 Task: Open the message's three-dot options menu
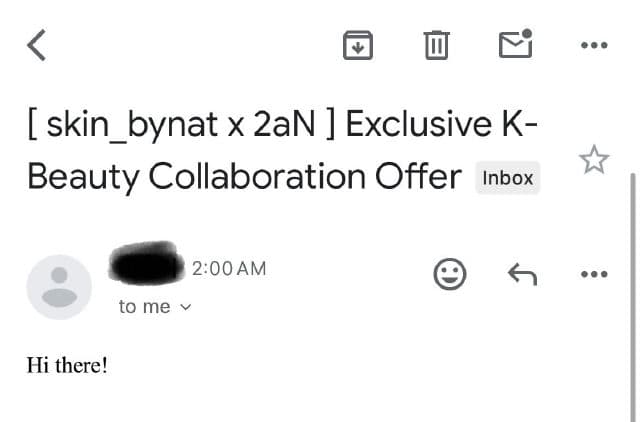pyautogui.click(x=594, y=274)
